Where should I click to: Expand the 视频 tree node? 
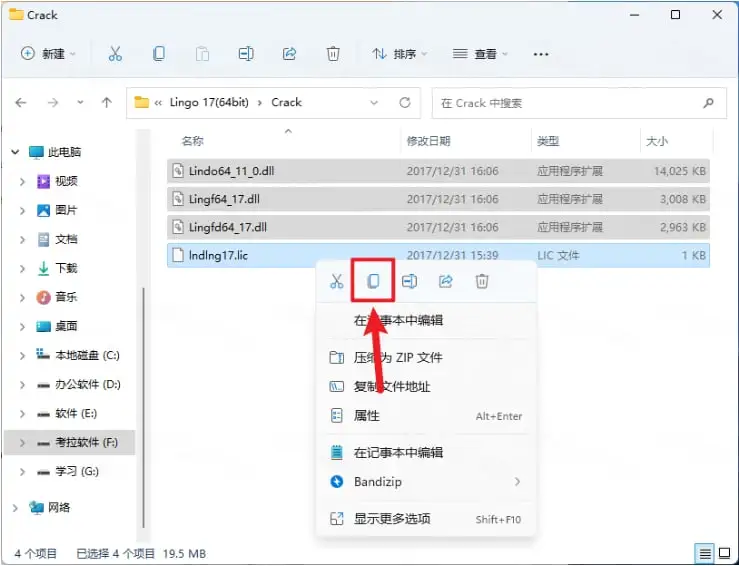(x=22, y=181)
